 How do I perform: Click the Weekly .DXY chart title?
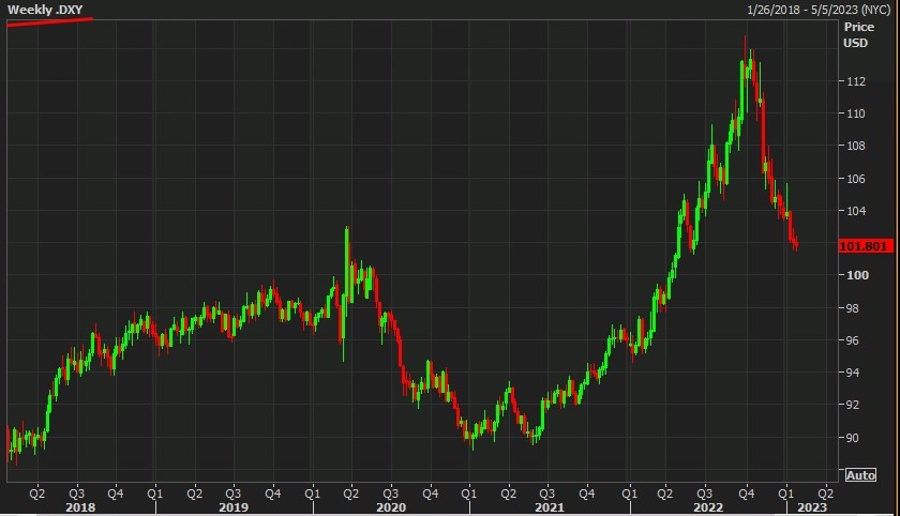(x=45, y=10)
